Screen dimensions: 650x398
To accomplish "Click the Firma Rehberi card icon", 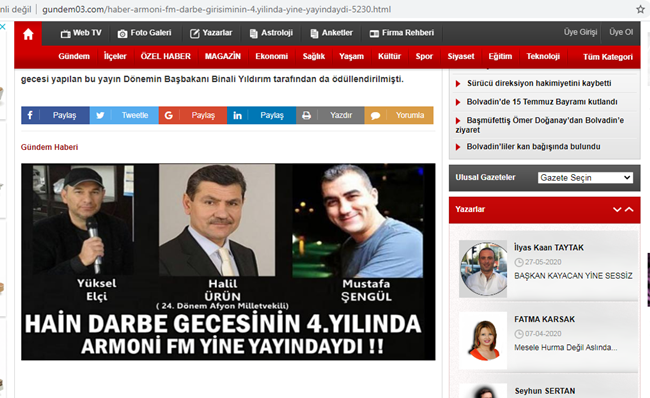I will coord(374,34).
